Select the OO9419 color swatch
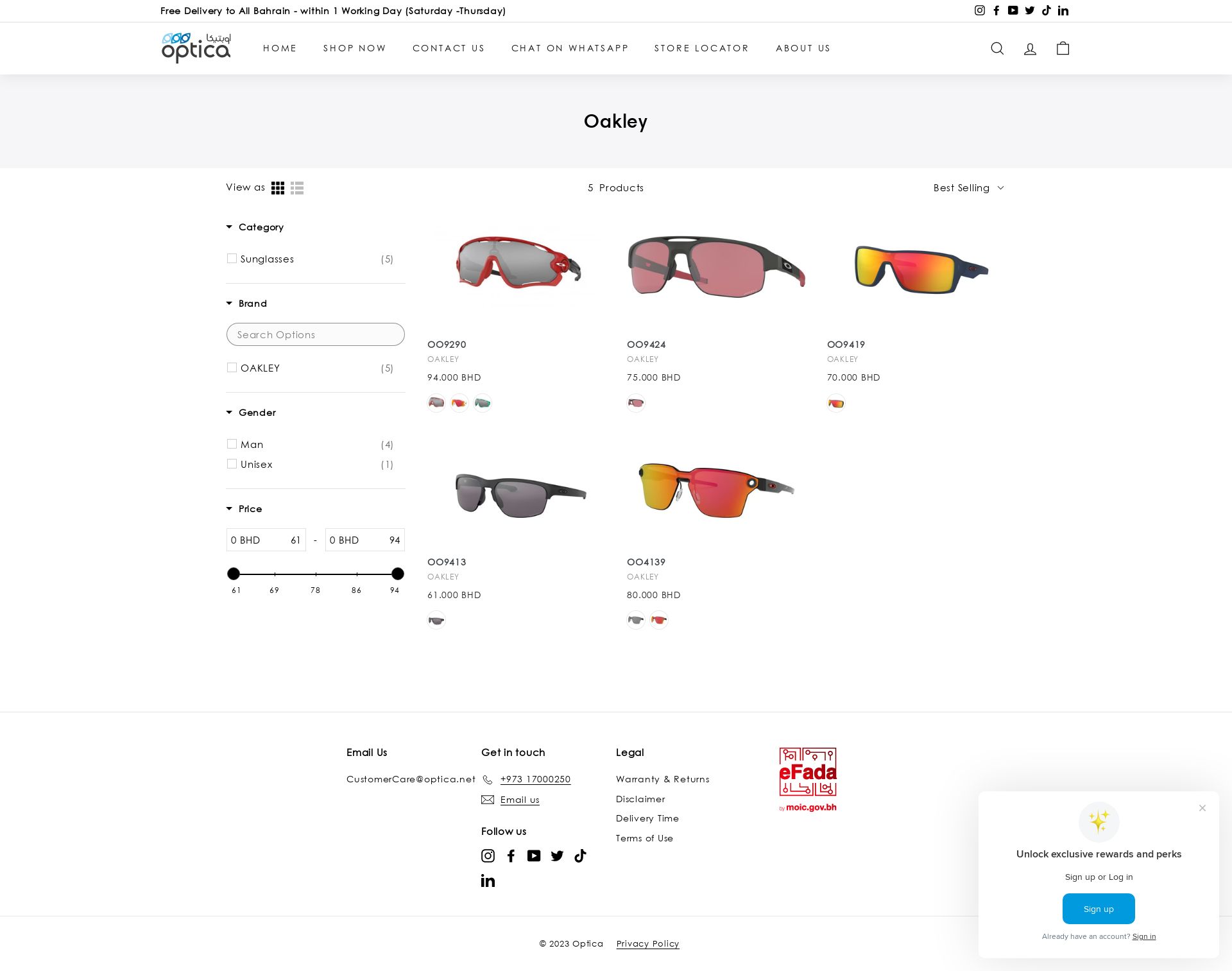 coord(836,403)
